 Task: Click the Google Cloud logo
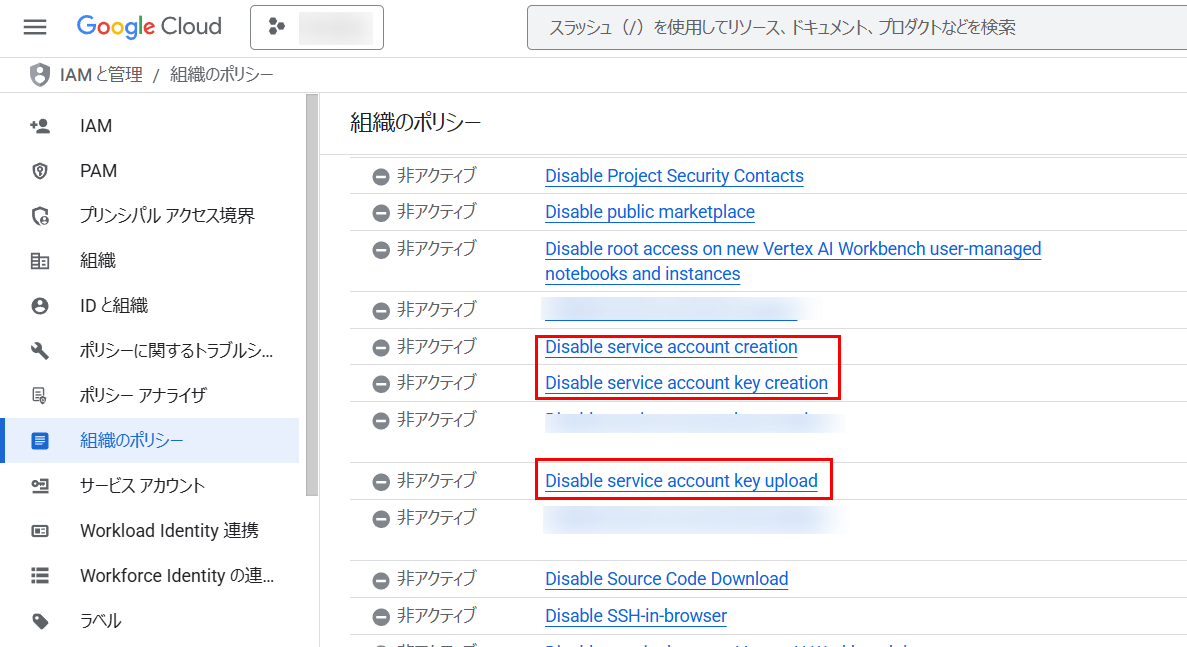(149, 27)
